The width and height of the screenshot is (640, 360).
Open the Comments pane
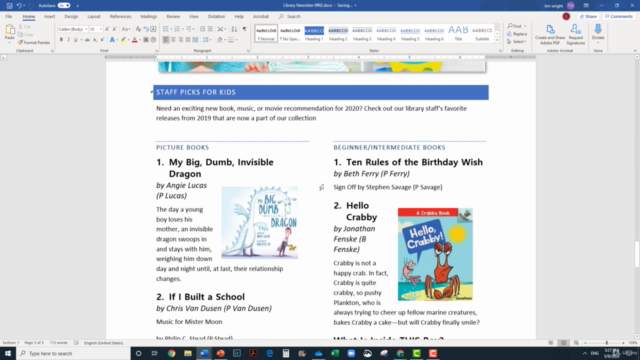619,17
